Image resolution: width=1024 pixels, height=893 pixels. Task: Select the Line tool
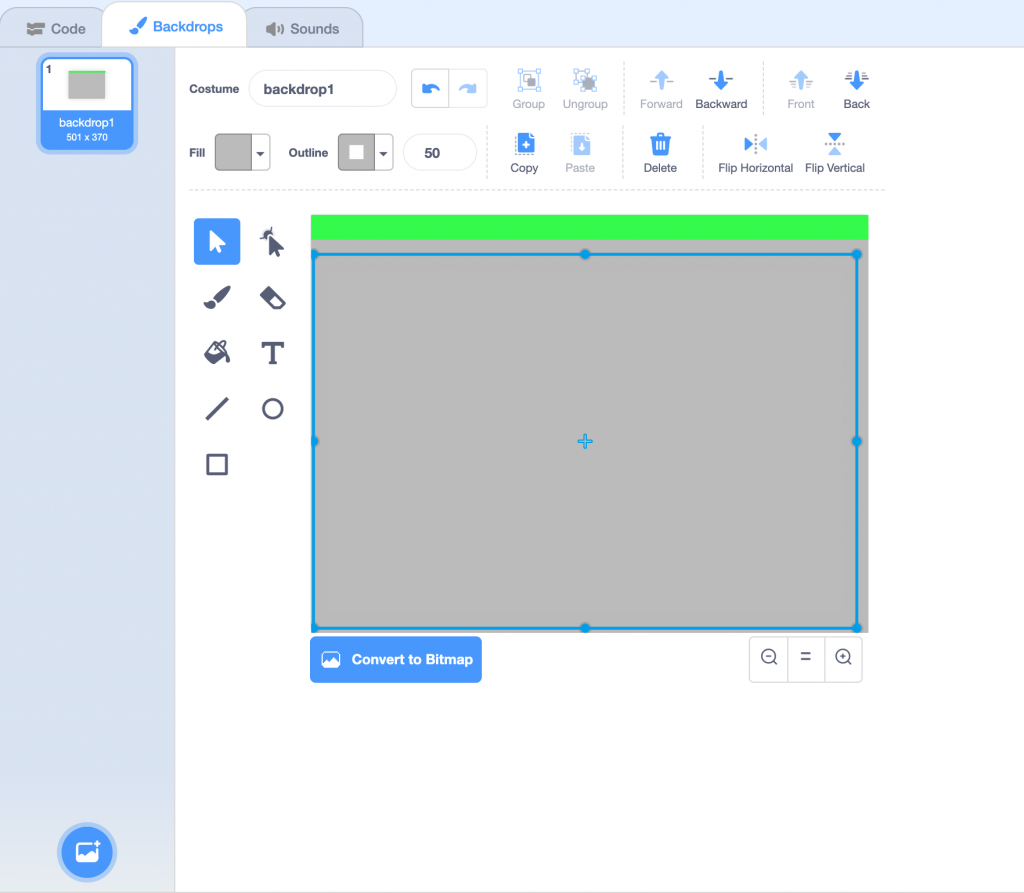(217, 408)
